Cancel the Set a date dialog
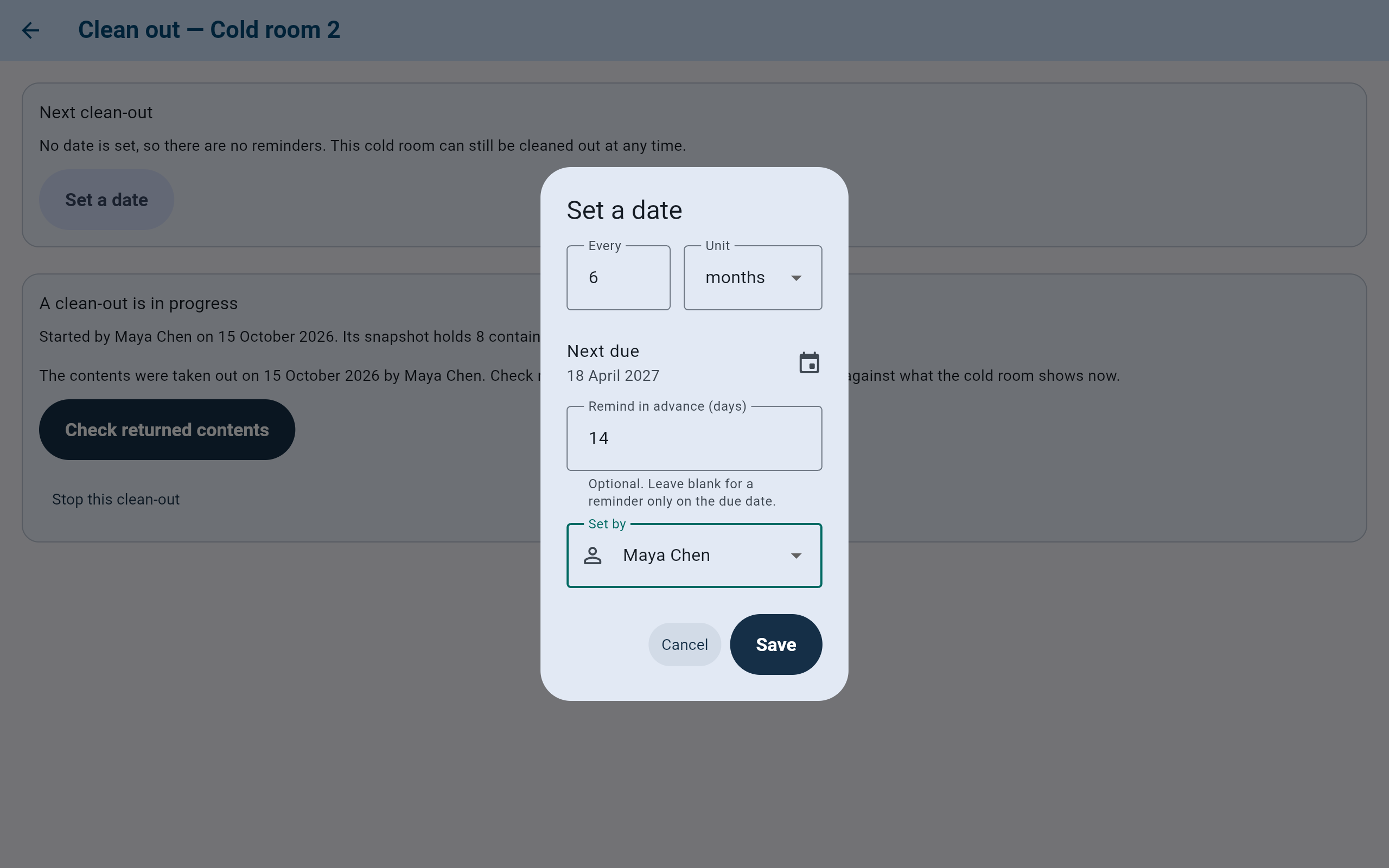1389x868 pixels. click(x=684, y=644)
